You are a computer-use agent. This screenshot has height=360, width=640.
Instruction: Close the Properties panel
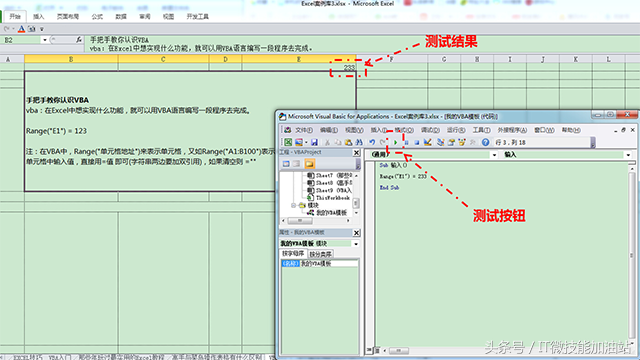(356, 232)
